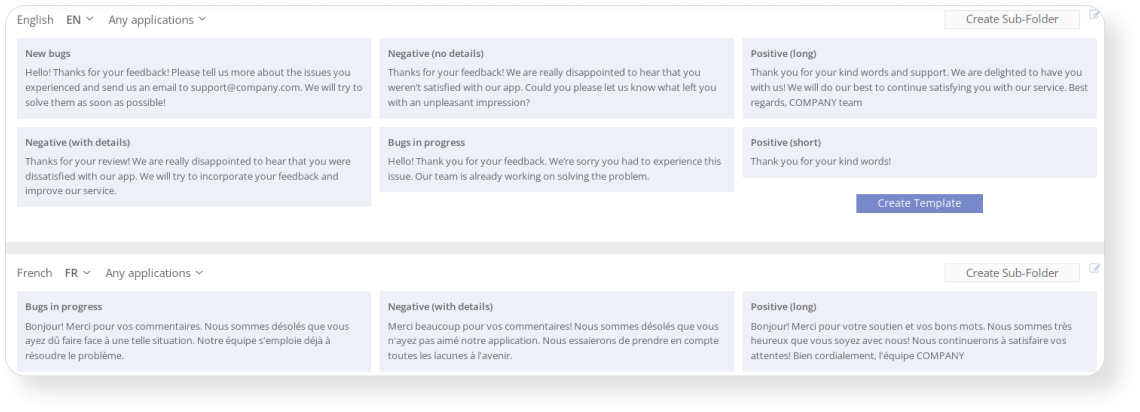The image size is (1140, 412).
Task: Click Create Sub-Folder in English section
Action: click(1012, 20)
